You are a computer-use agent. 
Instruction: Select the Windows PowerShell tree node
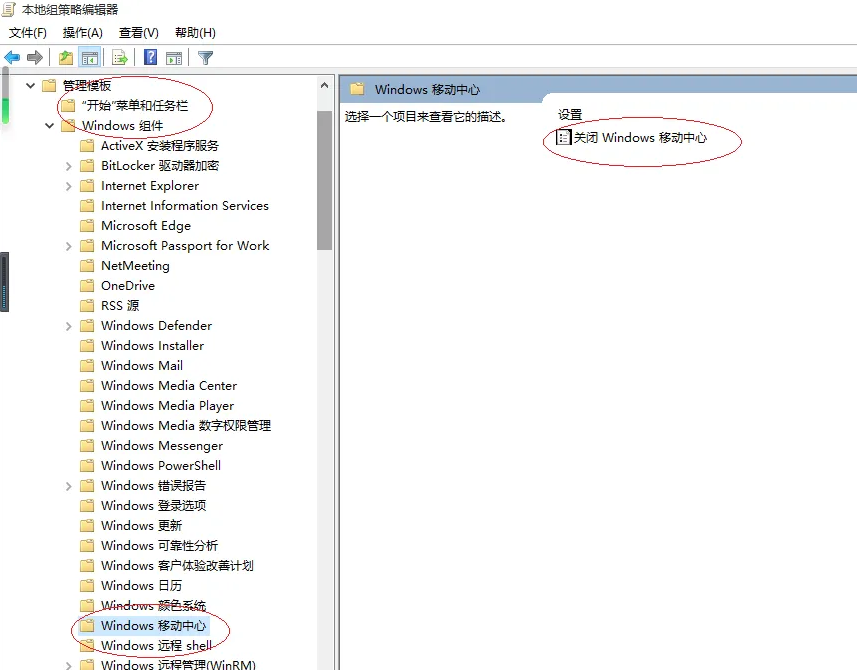click(158, 465)
